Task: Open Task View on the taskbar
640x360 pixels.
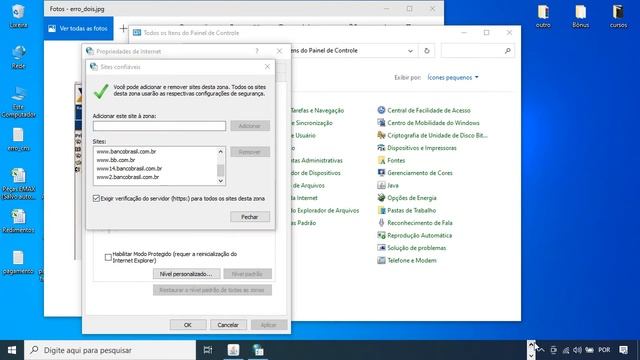Action: point(208,350)
